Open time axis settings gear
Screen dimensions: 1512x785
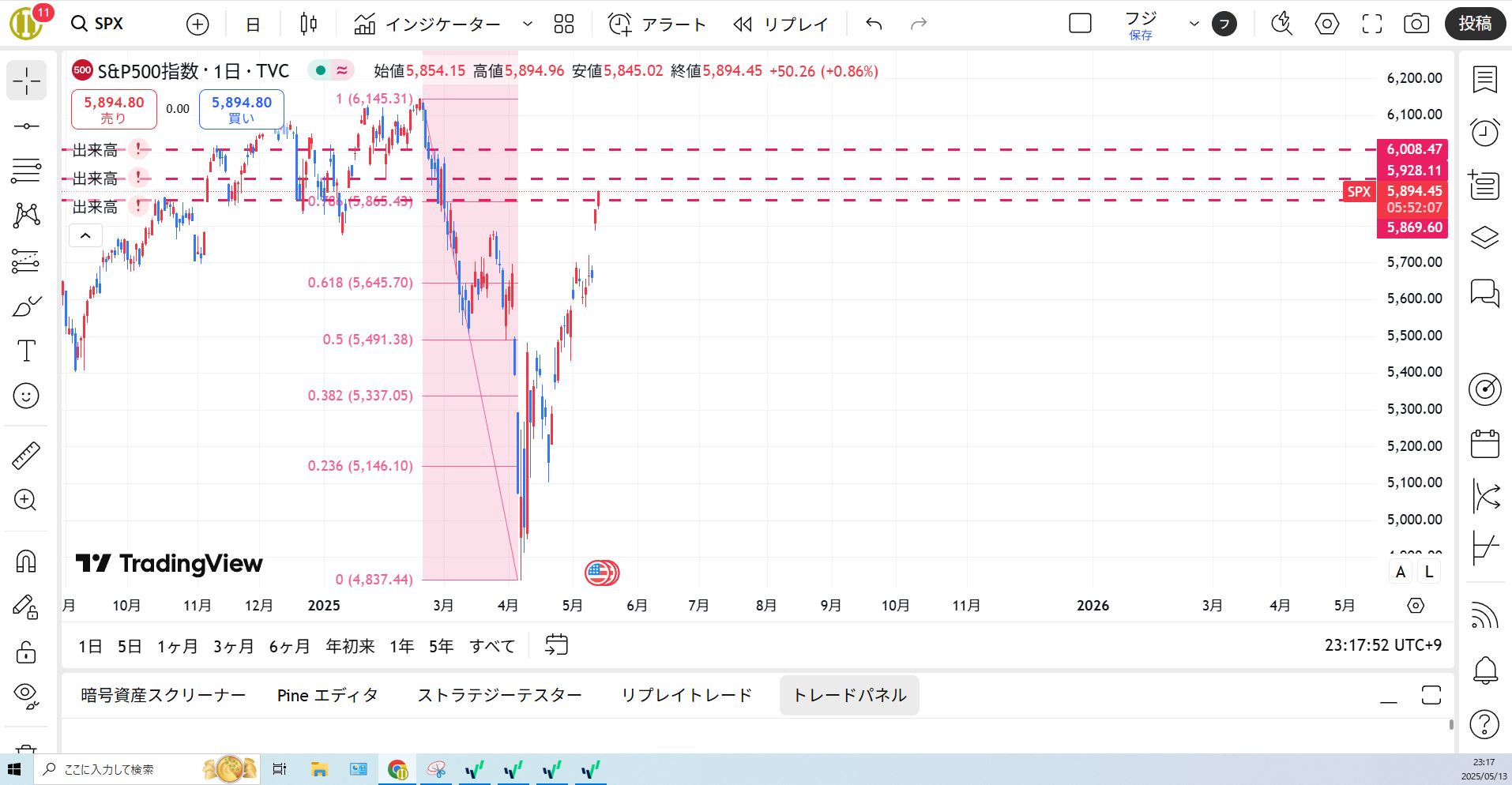[x=1416, y=606]
